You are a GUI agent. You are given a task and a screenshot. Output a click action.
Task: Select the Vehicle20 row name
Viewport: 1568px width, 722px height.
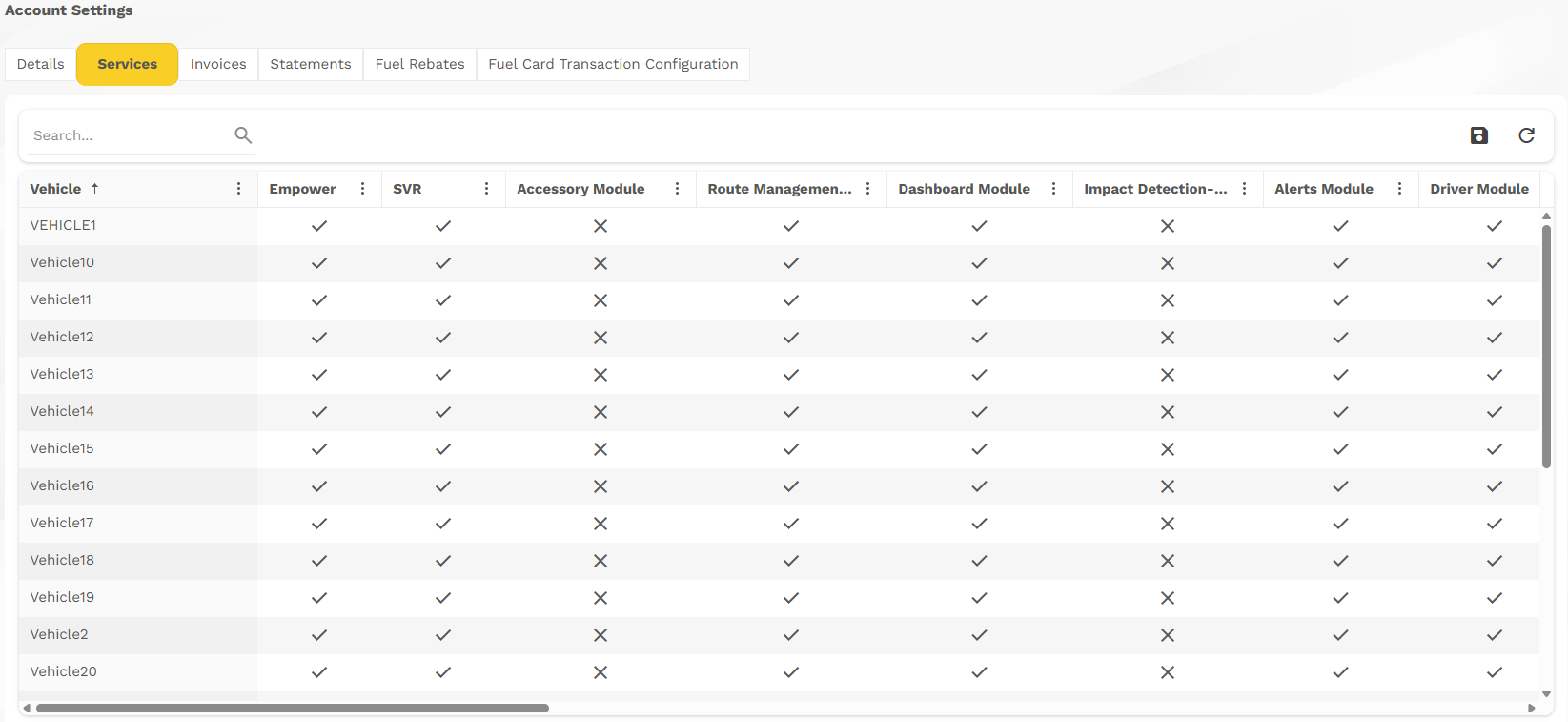(63, 672)
